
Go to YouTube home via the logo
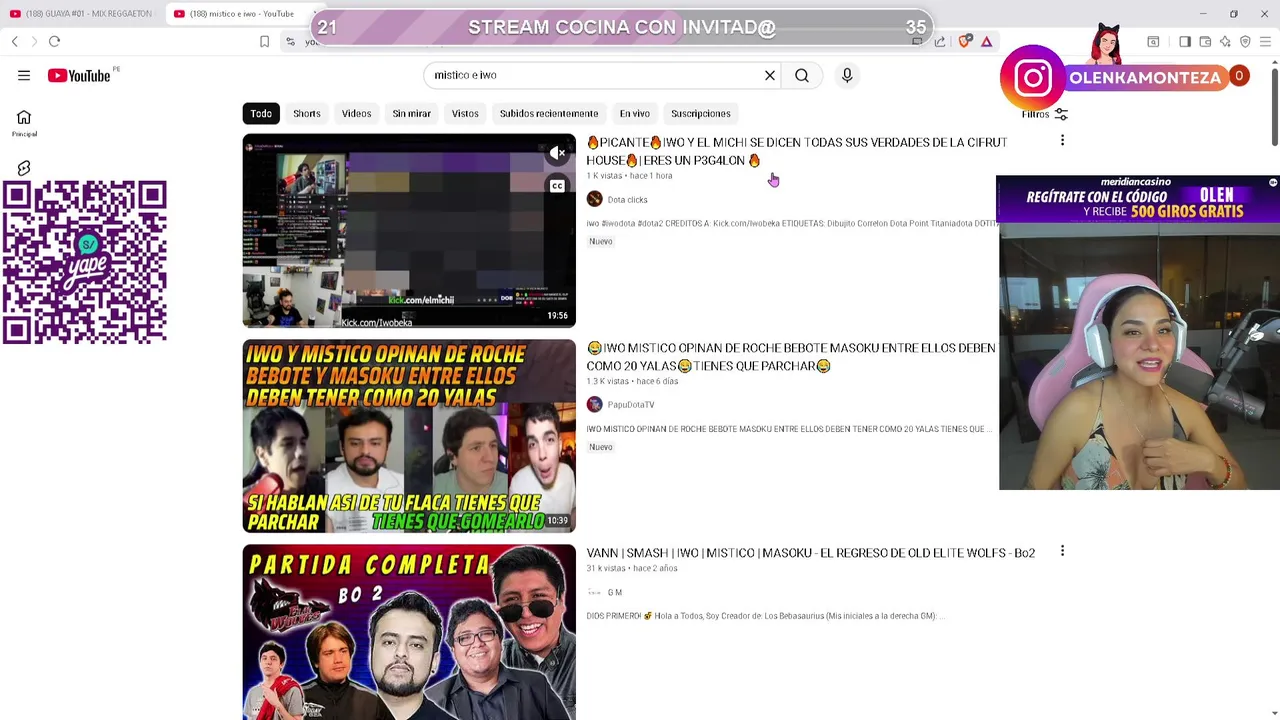[79, 75]
